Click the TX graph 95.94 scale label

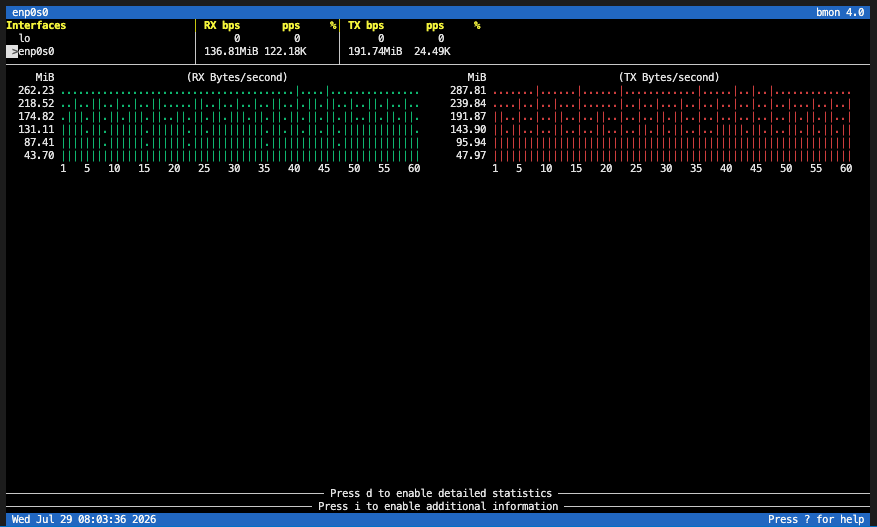coord(471,142)
